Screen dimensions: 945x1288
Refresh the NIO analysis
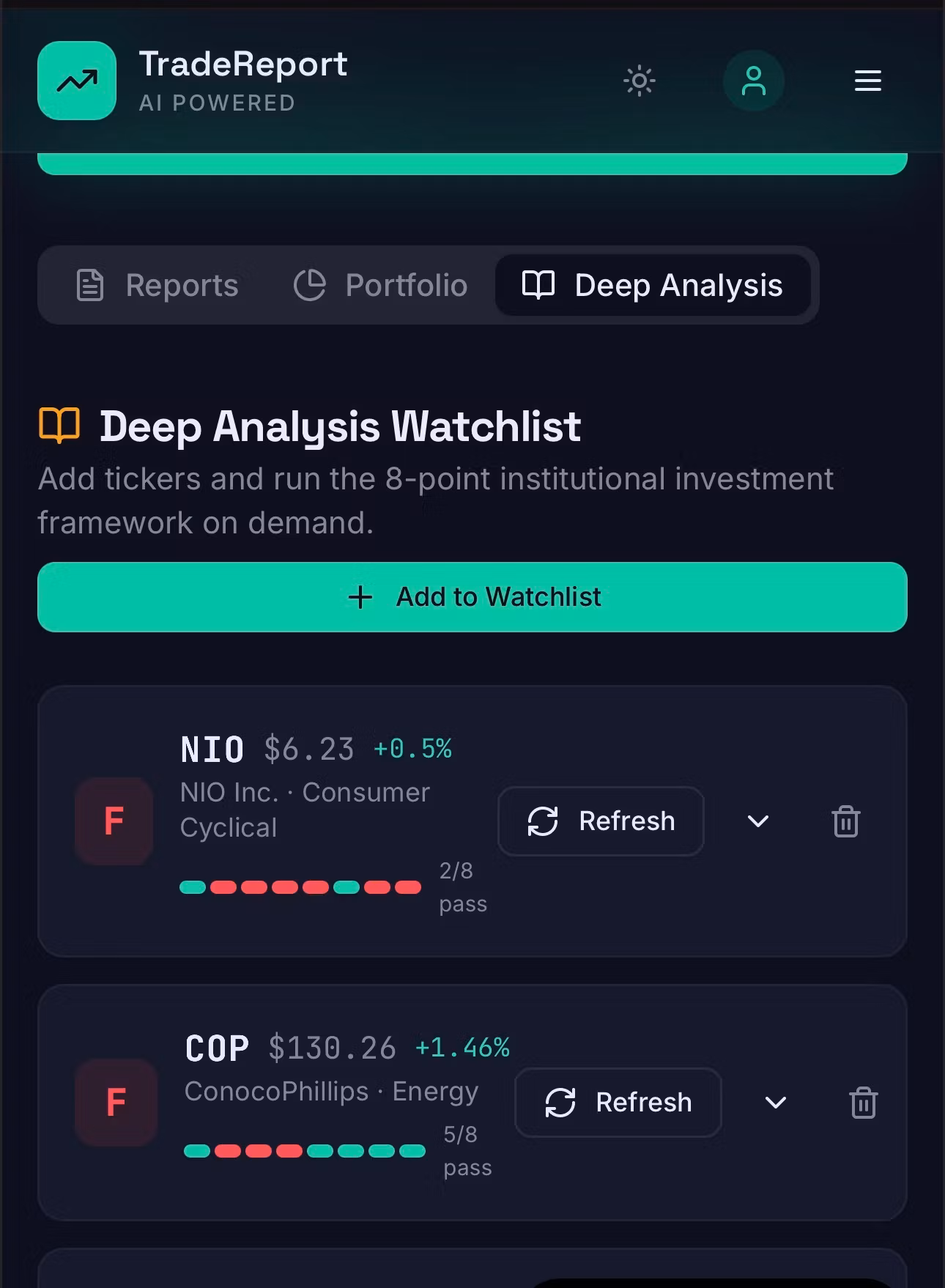pyautogui.click(x=601, y=821)
